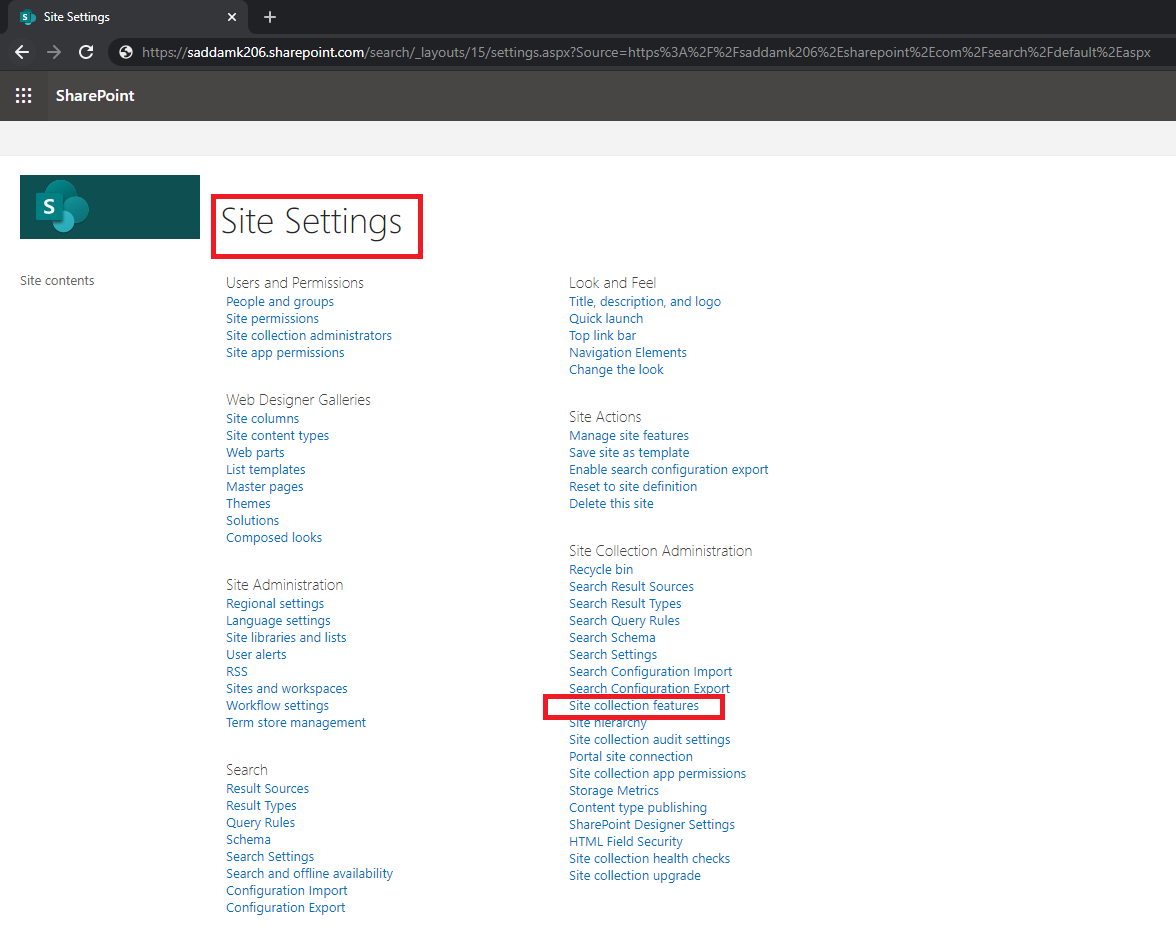
Task: Open Top link bar settings
Action: tap(602, 335)
